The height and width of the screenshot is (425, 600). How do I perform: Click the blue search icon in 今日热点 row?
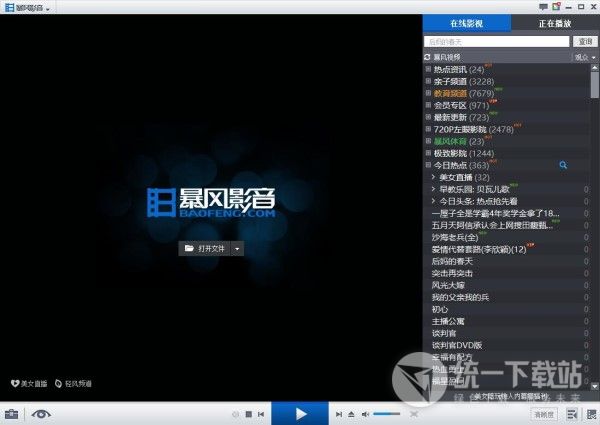(563, 165)
